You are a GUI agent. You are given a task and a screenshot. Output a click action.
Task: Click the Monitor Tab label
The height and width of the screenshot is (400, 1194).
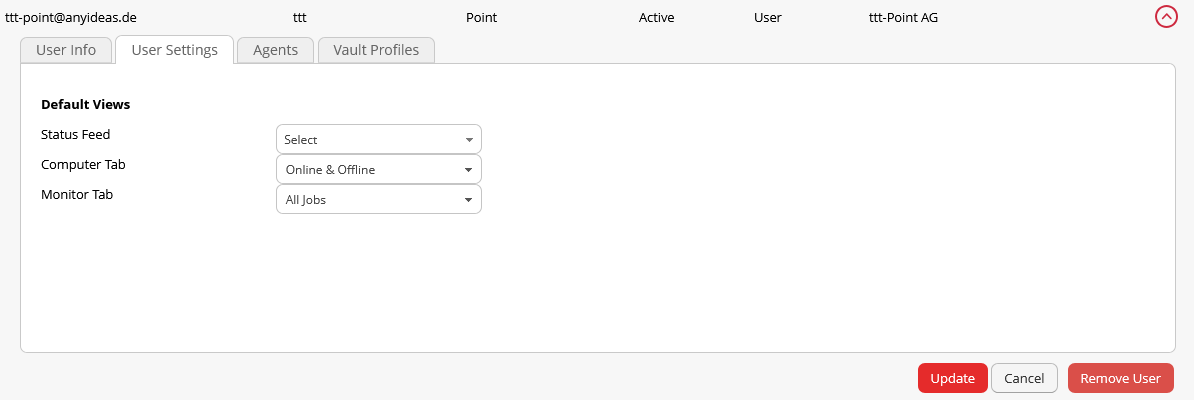[x=77, y=195]
